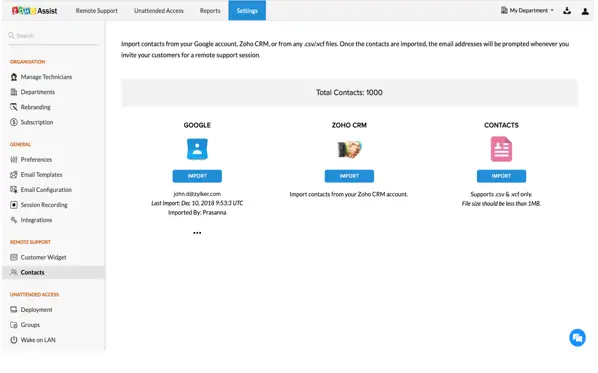Click the Last Import date text
Image resolution: width=598 pixels, height=373 pixels.
pos(197,203)
